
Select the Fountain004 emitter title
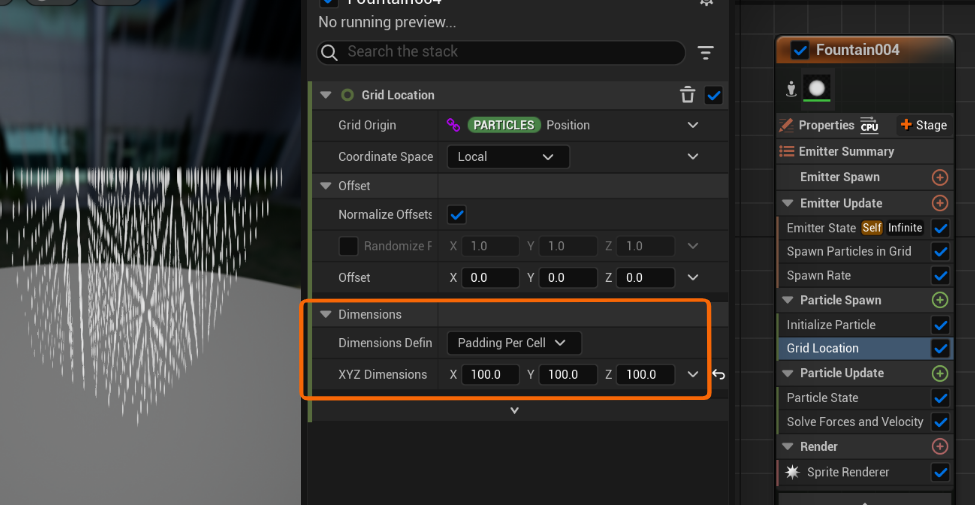[x=857, y=50]
